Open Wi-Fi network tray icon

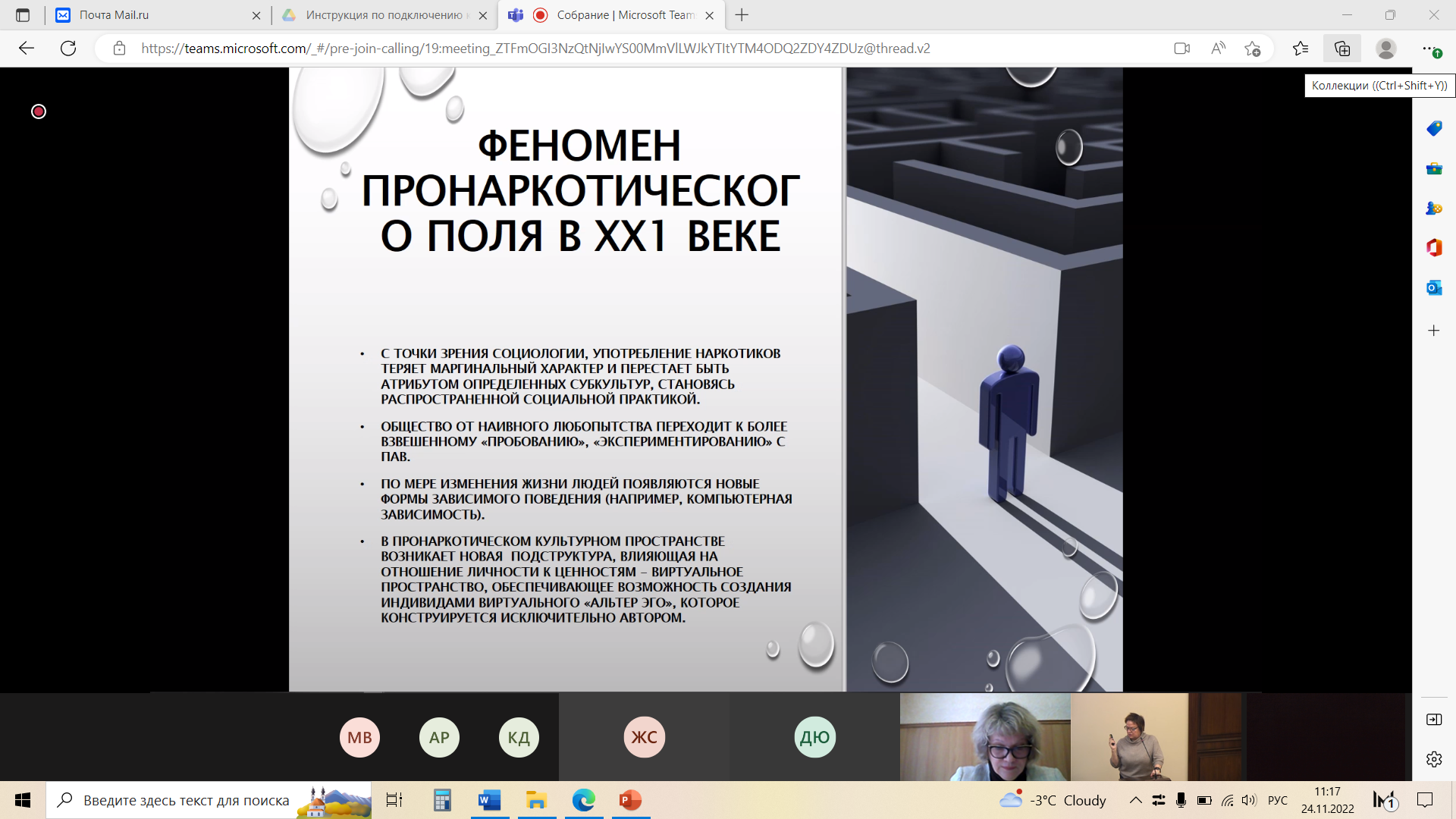pos(1227,800)
